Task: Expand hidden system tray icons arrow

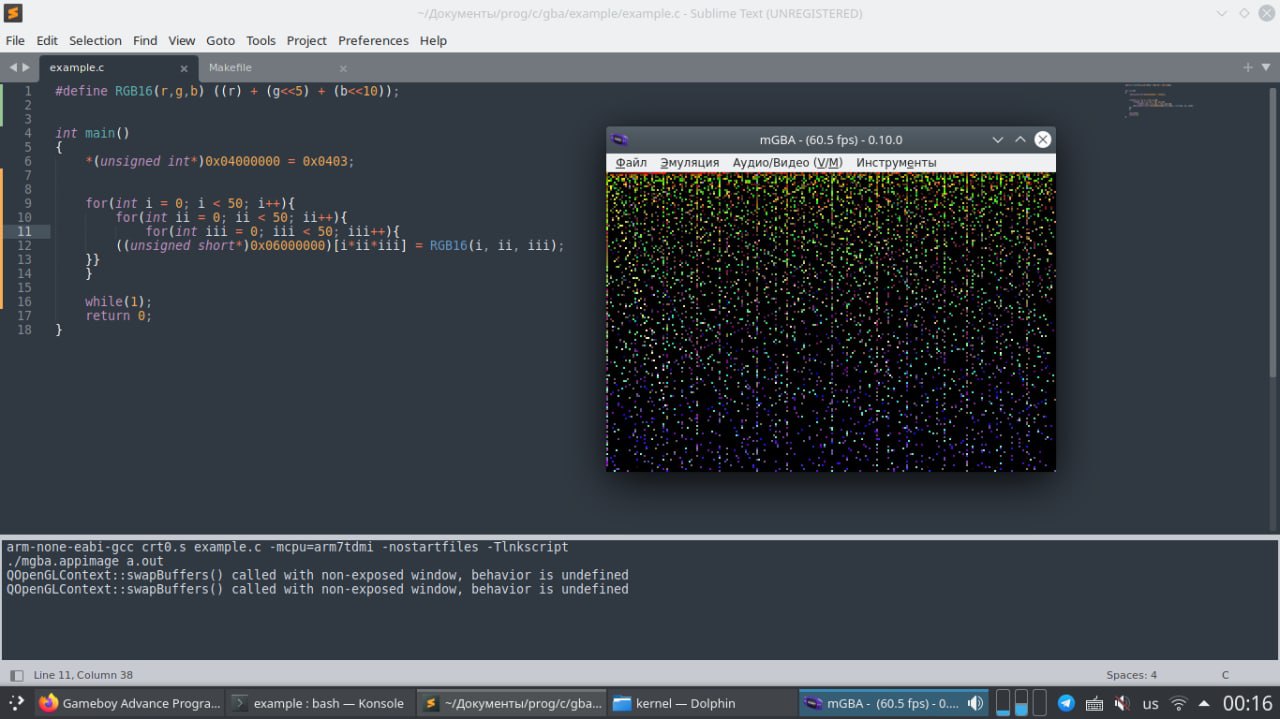Action: tap(1204, 703)
